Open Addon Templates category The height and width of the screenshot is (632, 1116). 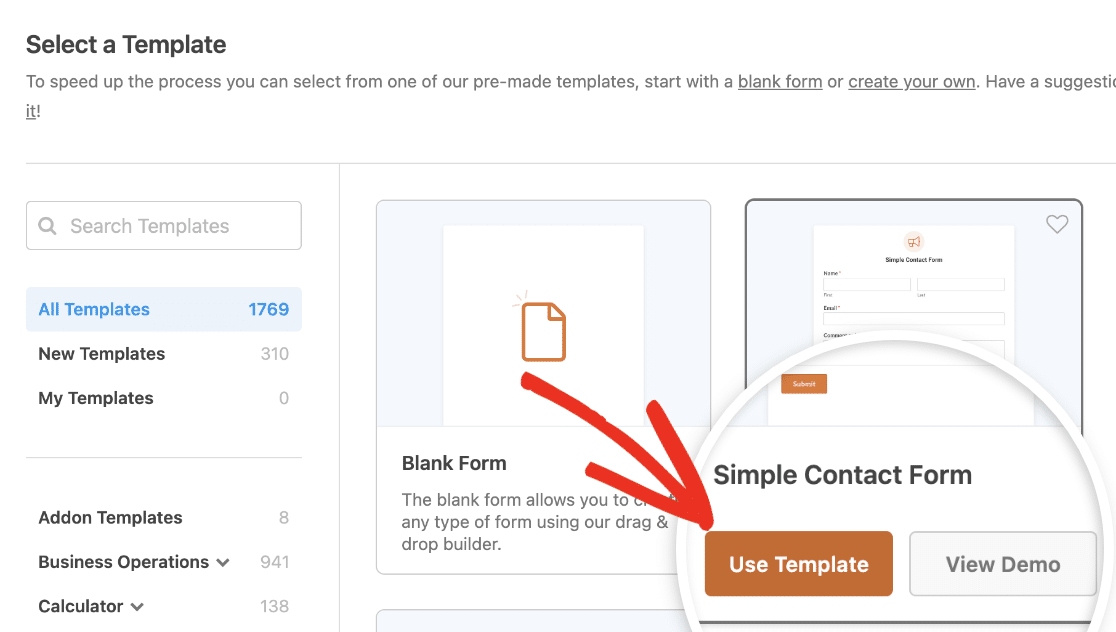point(110,518)
